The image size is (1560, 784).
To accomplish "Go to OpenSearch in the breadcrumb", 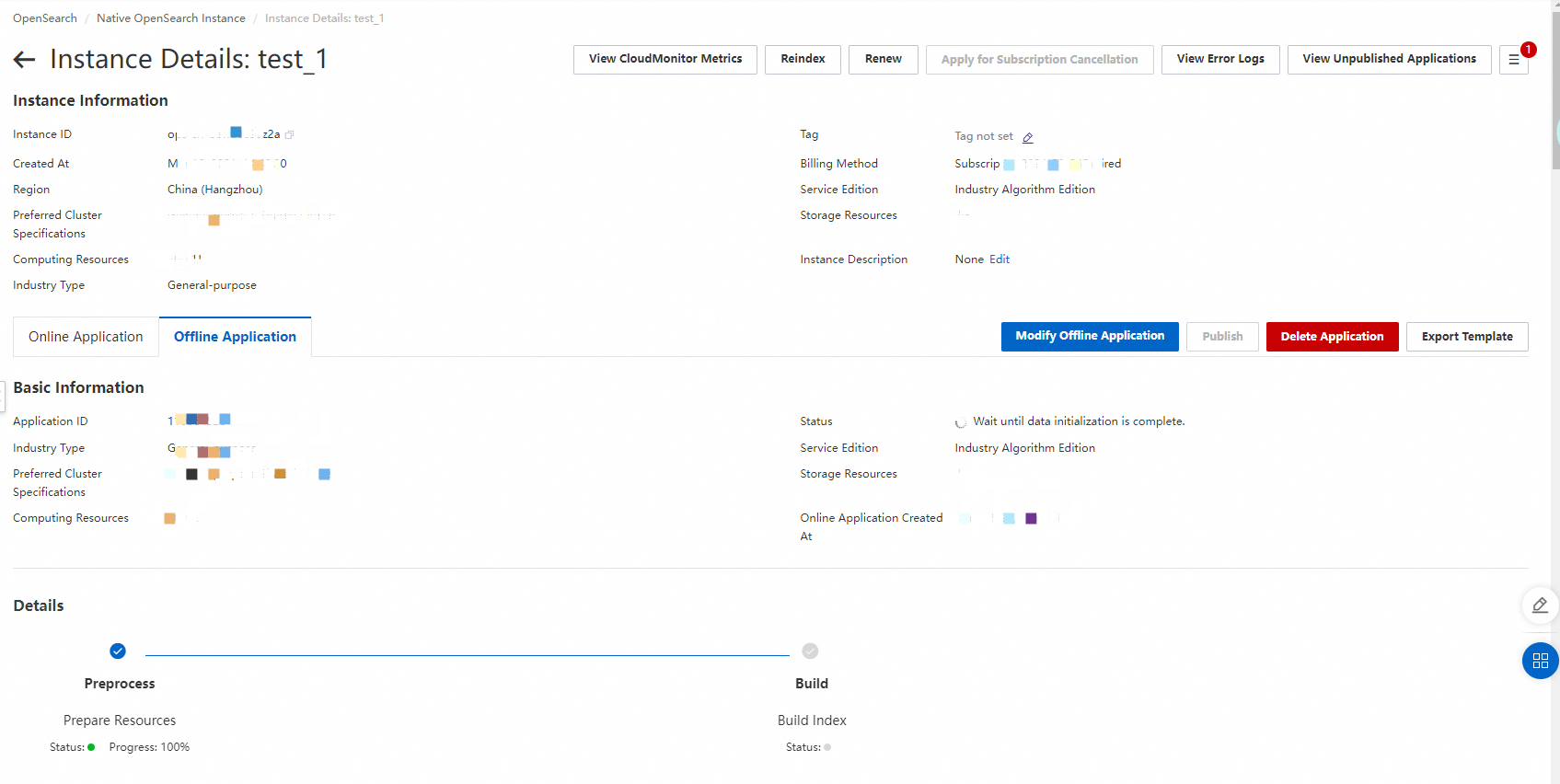I will (x=45, y=18).
